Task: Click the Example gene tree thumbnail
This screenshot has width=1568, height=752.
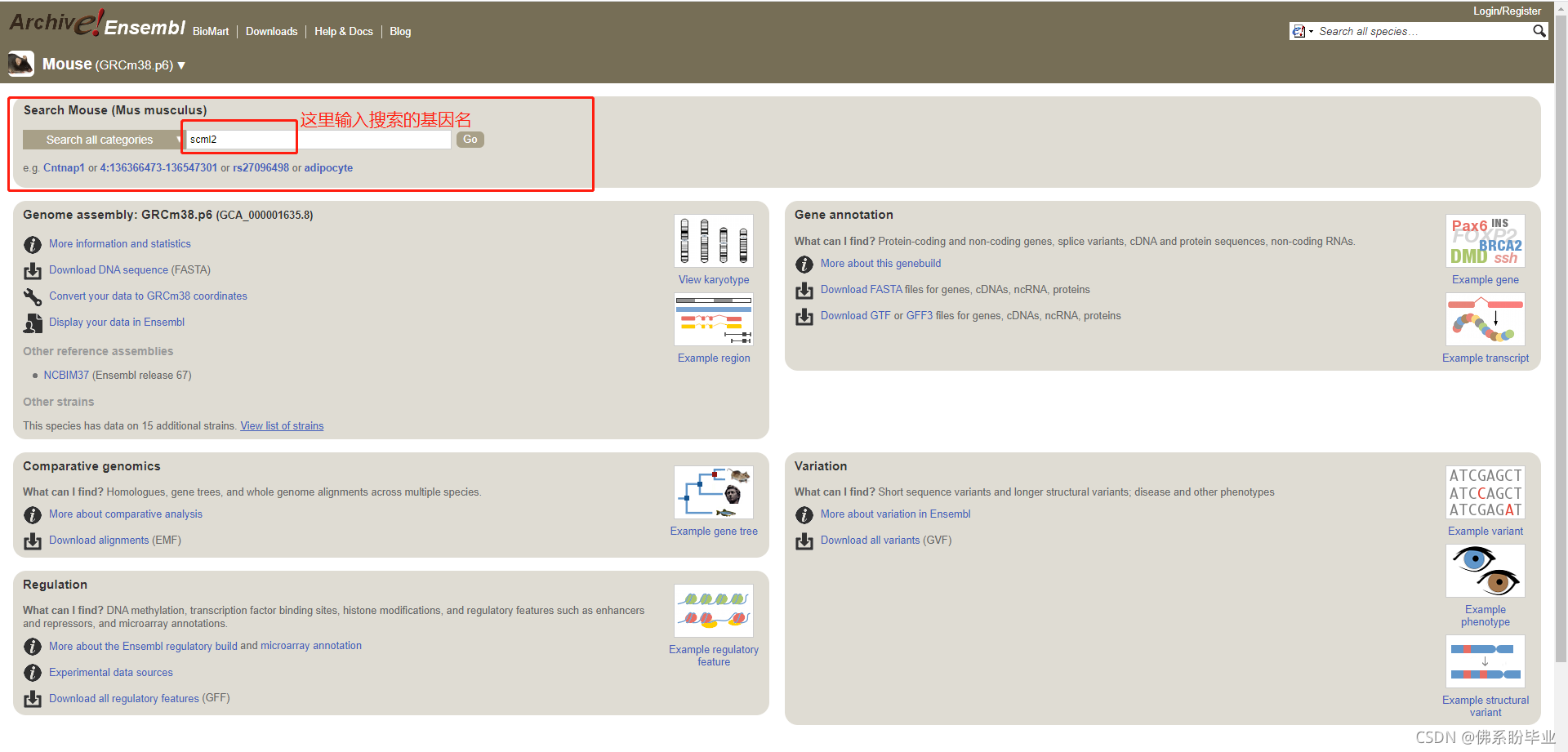Action: (x=714, y=492)
